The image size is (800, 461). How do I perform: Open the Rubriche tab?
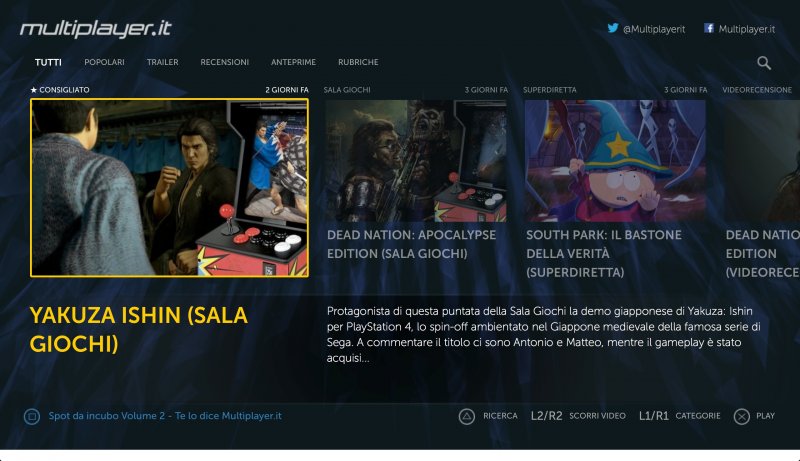coord(358,62)
